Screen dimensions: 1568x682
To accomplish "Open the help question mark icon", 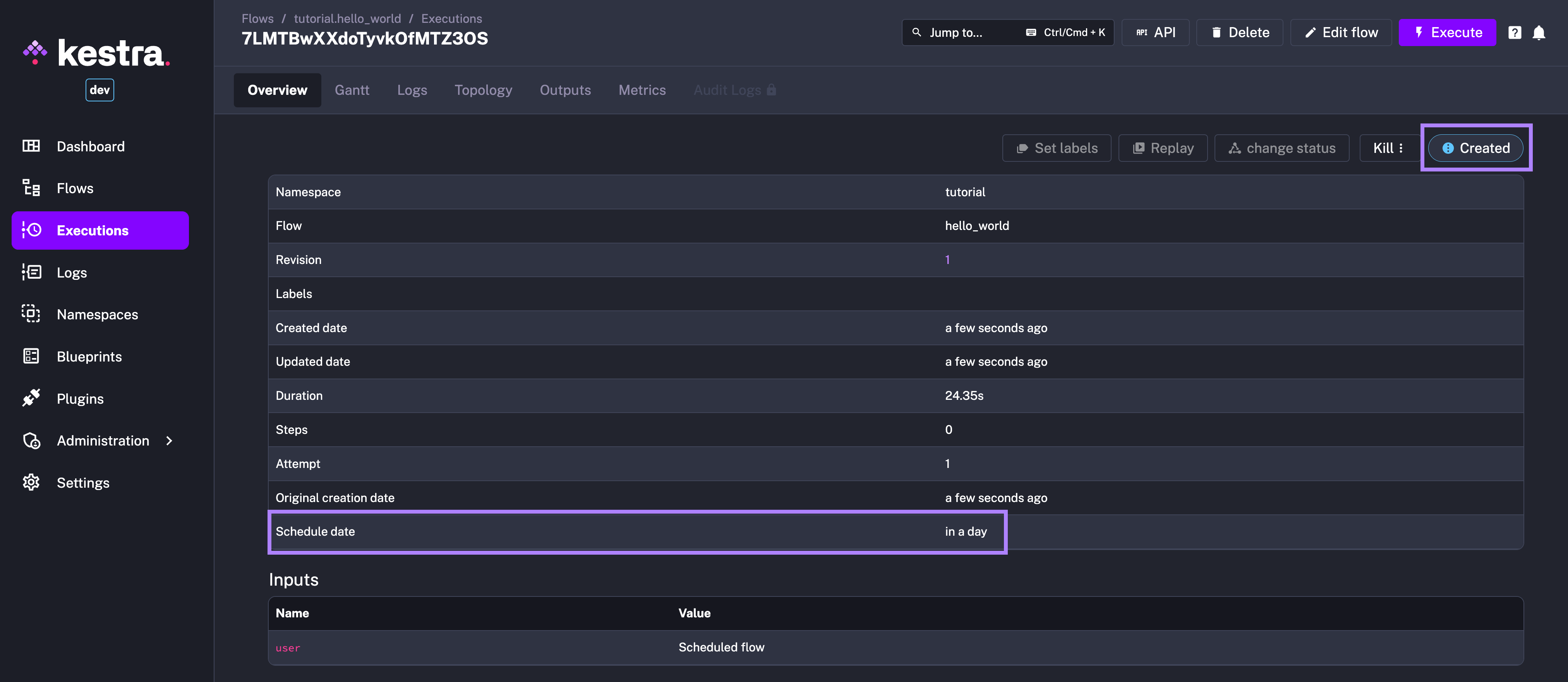I will click(1515, 32).
